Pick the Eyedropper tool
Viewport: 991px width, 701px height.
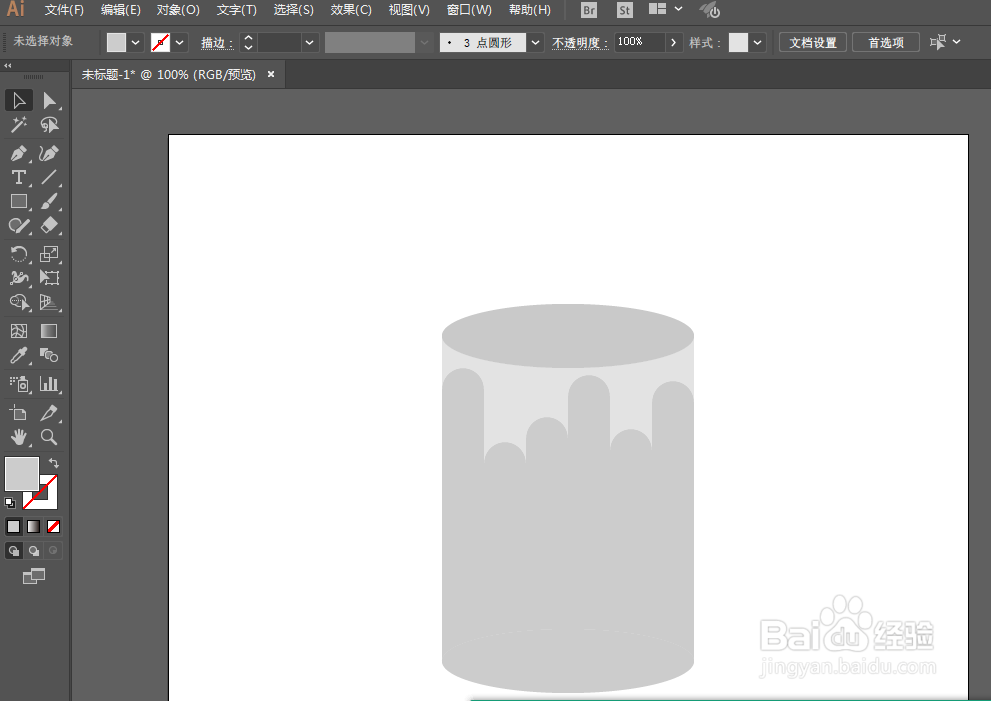click(x=18, y=355)
